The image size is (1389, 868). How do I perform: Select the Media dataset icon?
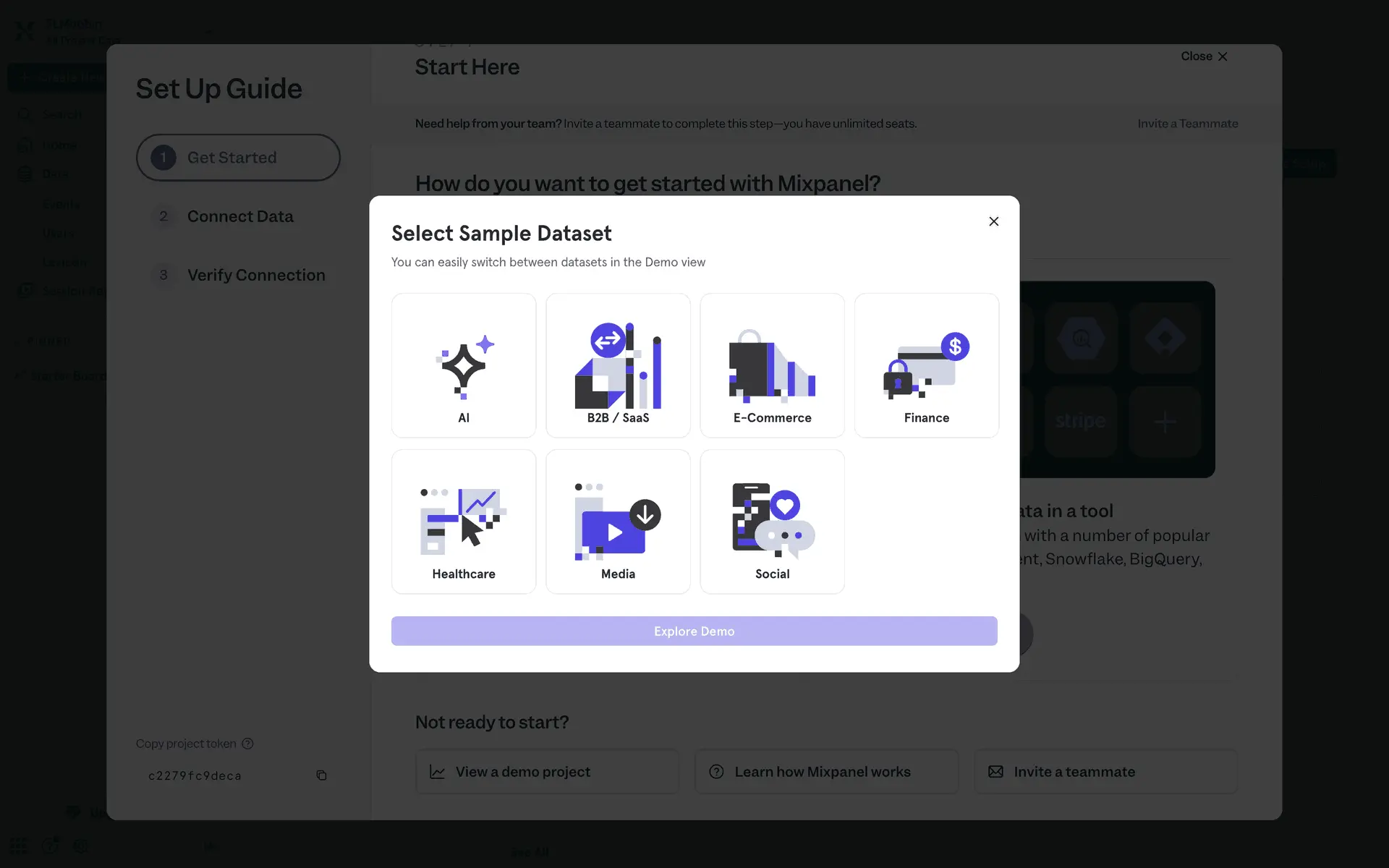[618, 522]
